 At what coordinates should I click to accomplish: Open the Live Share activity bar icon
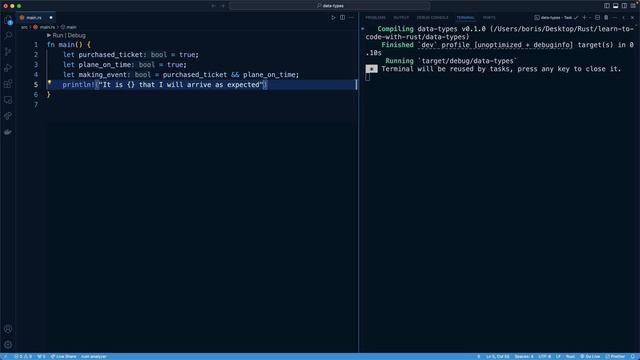click(8, 116)
